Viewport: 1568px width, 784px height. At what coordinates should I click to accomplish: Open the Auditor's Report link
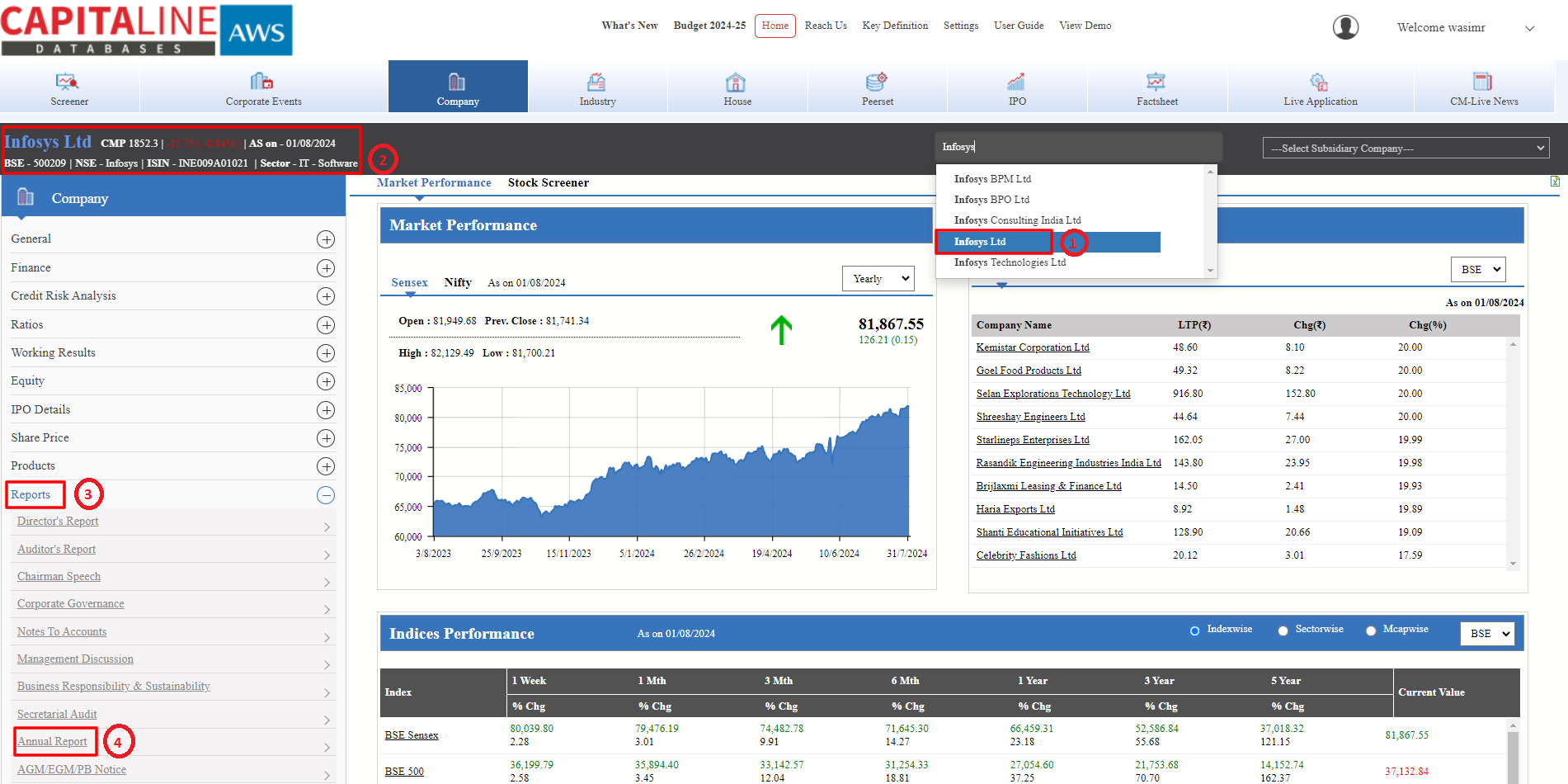coord(56,549)
